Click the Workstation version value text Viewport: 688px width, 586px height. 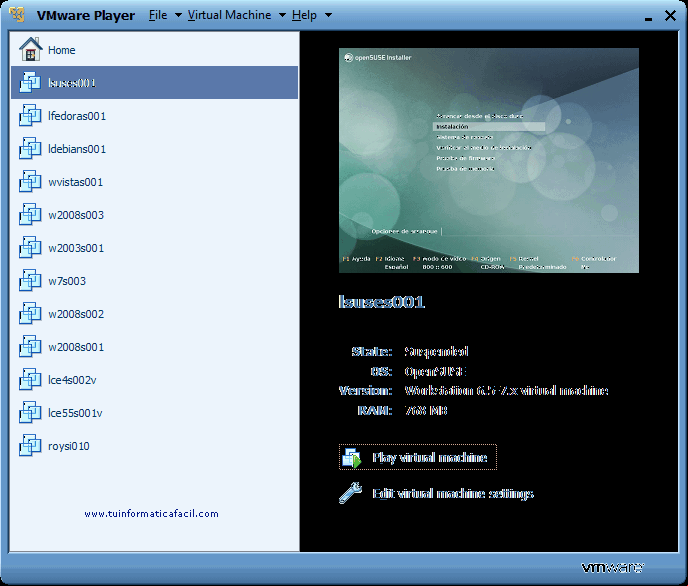(x=506, y=390)
